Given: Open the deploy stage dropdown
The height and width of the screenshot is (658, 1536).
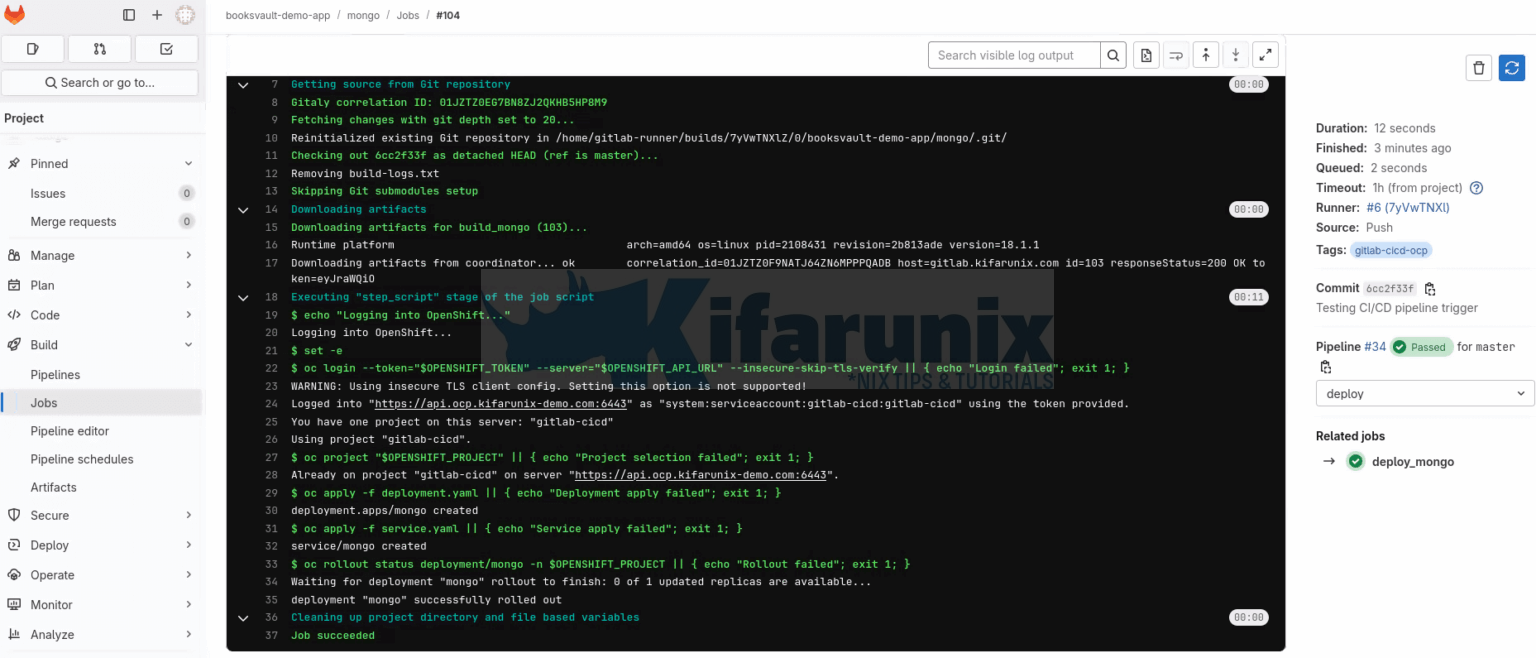Looking at the screenshot, I should pyautogui.click(x=1424, y=394).
